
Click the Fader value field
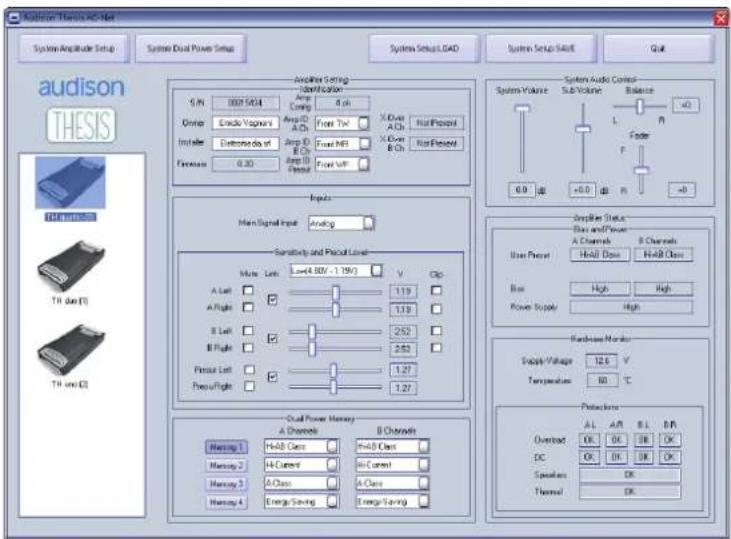(x=682, y=190)
